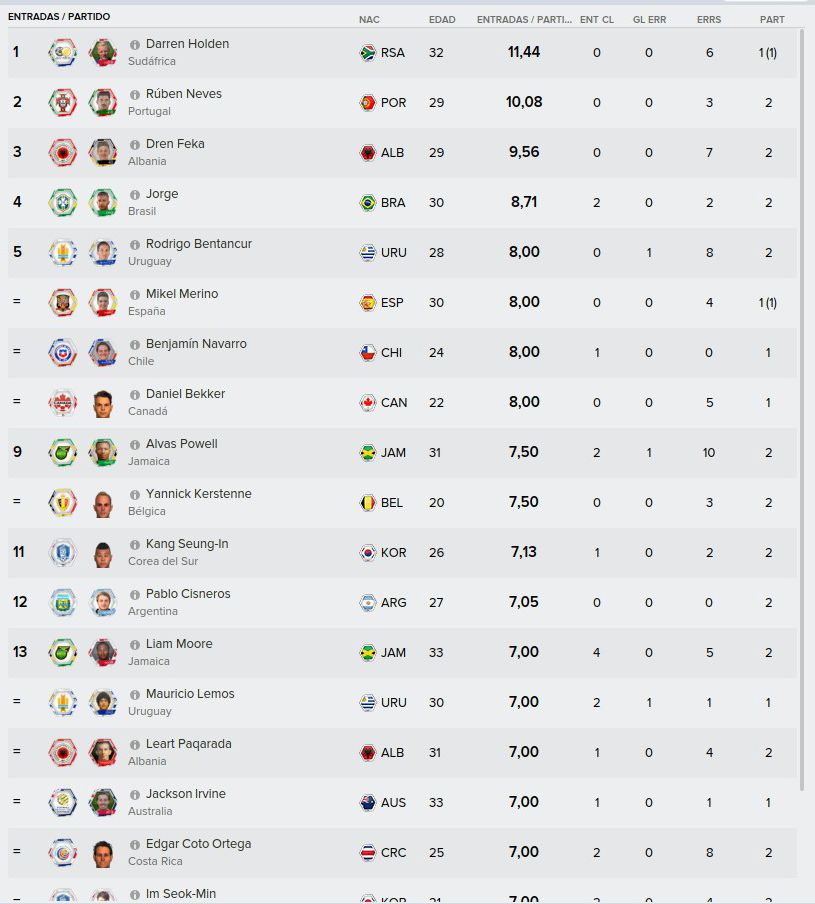Open Mauricio Lemos profile link

[x=190, y=694]
